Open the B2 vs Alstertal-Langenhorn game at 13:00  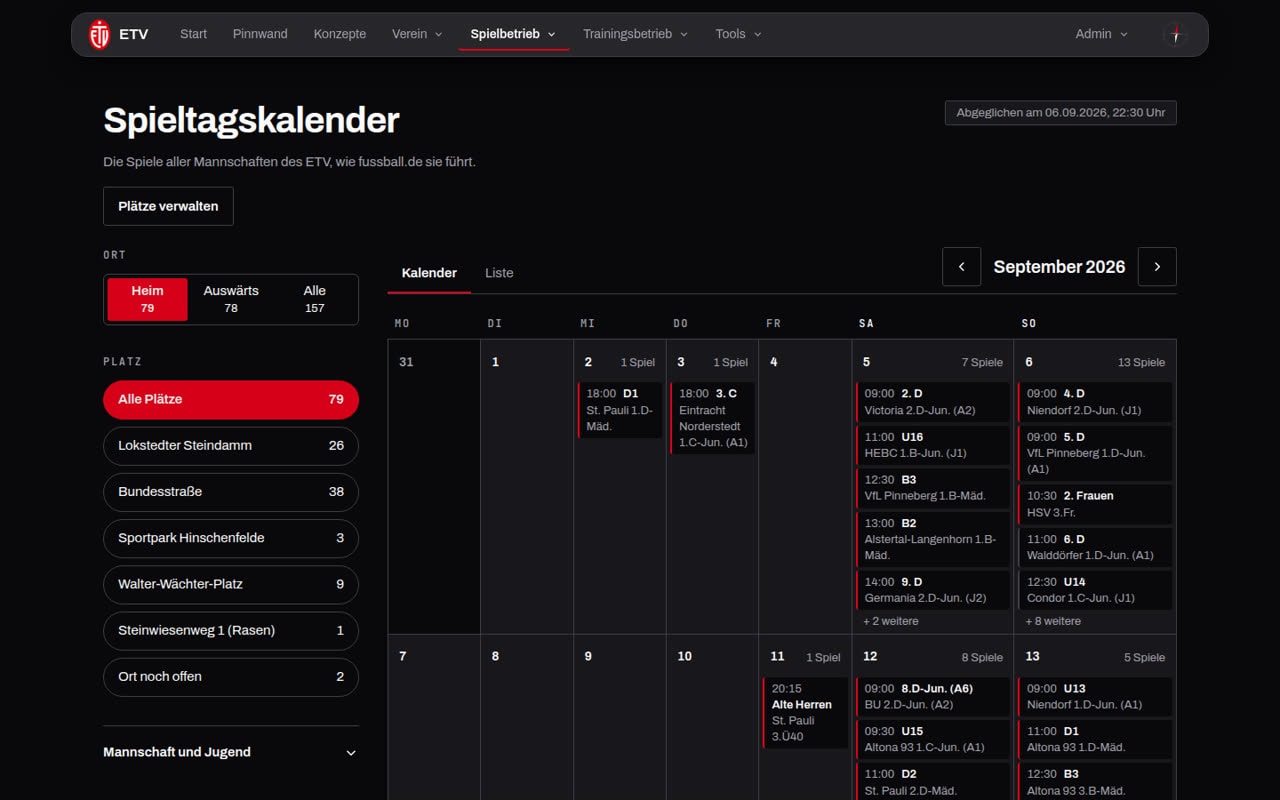click(933, 539)
